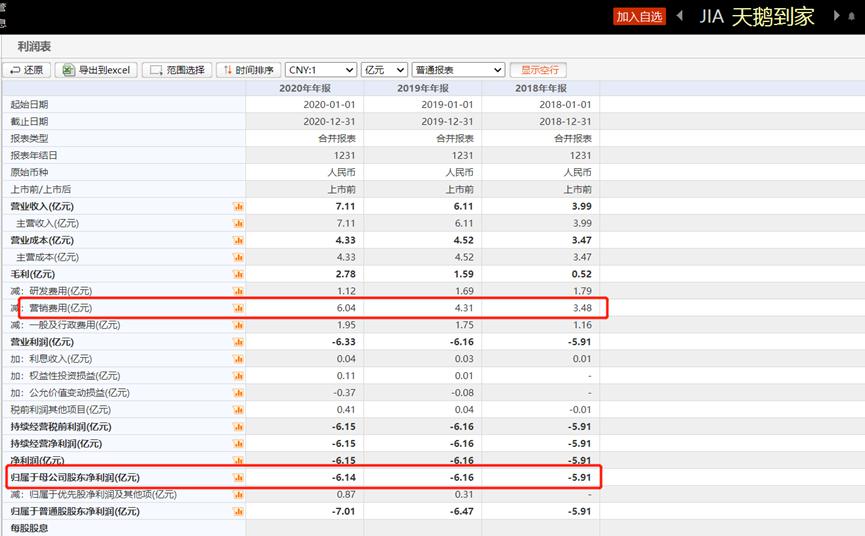
Task: Add stock to watchlist via 加入自选
Action: (x=639, y=17)
